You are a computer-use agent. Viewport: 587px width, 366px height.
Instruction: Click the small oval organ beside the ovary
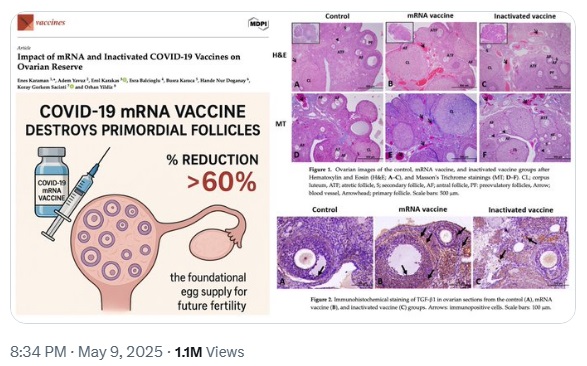coord(208,243)
